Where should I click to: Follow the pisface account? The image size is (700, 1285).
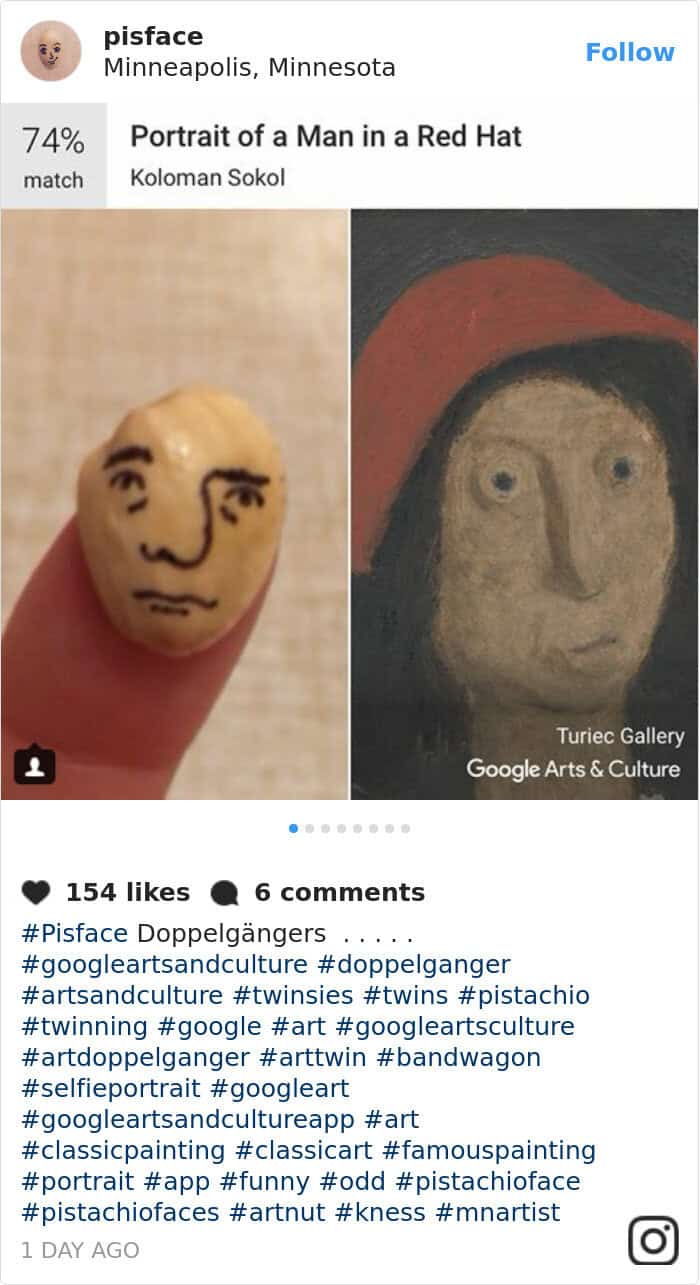pos(630,52)
